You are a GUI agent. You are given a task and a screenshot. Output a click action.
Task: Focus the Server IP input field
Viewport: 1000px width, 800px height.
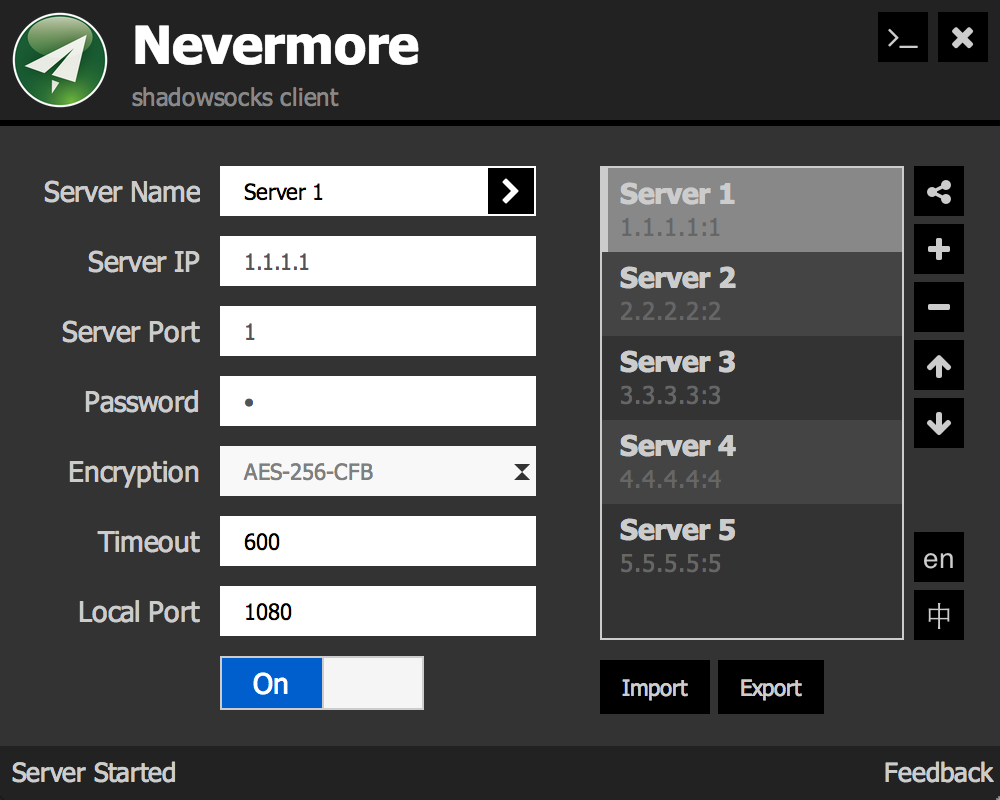pos(378,262)
